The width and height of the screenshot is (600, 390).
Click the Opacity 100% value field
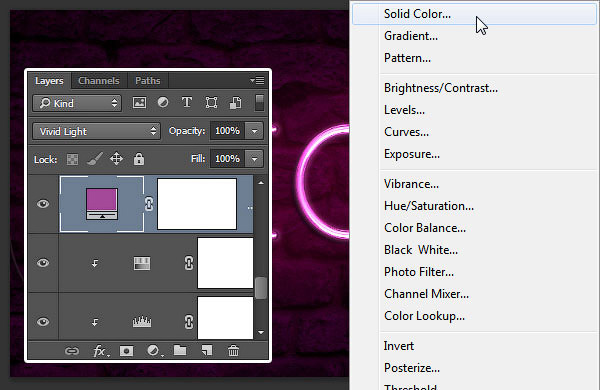228,131
